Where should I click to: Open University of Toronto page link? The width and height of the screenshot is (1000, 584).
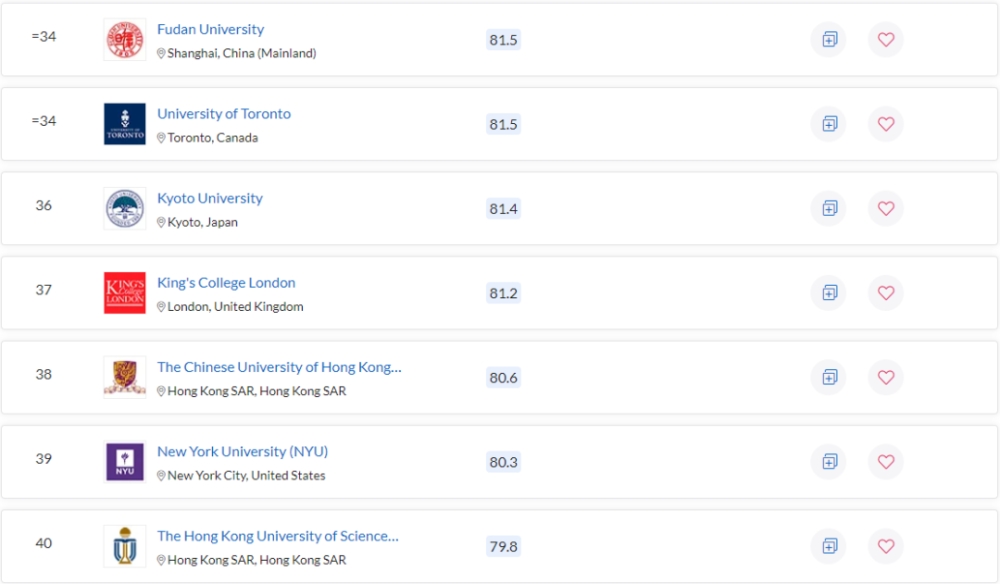[224, 113]
